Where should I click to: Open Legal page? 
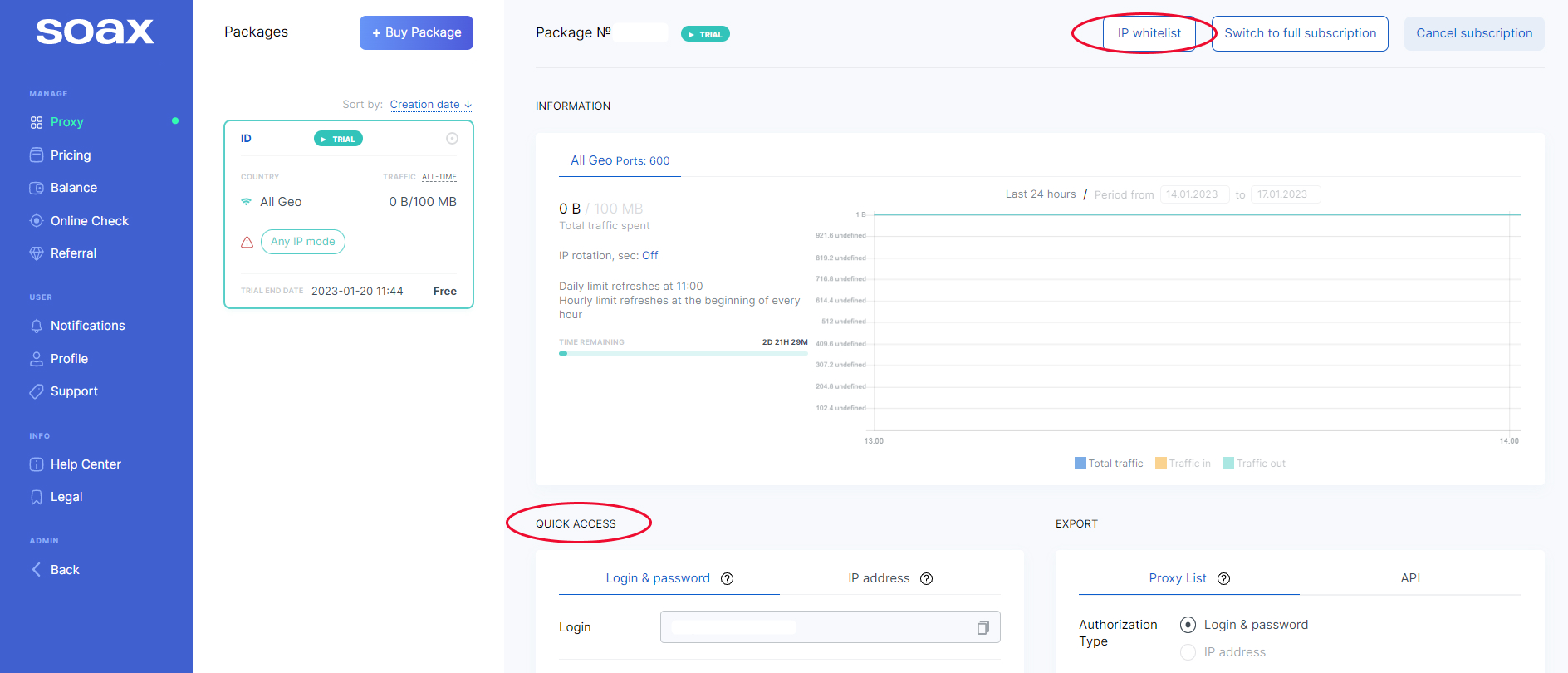(x=66, y=497)
